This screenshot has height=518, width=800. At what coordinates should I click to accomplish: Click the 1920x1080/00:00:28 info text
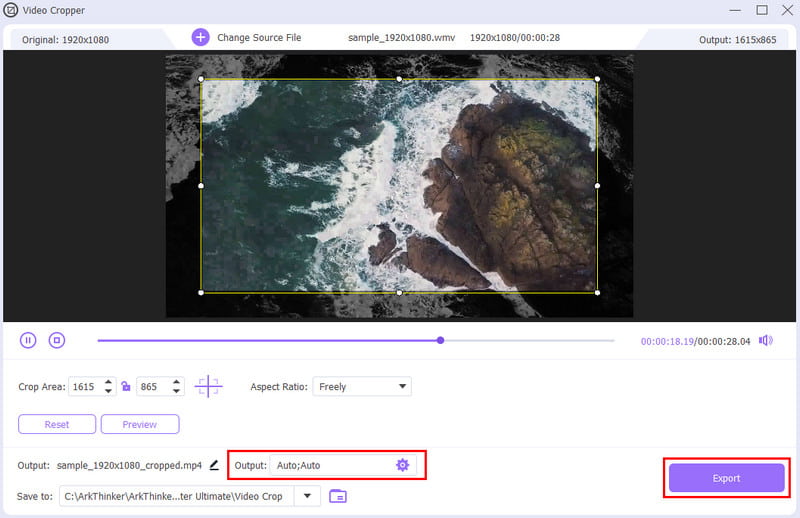pyautogui.click(x=515, y=37)
